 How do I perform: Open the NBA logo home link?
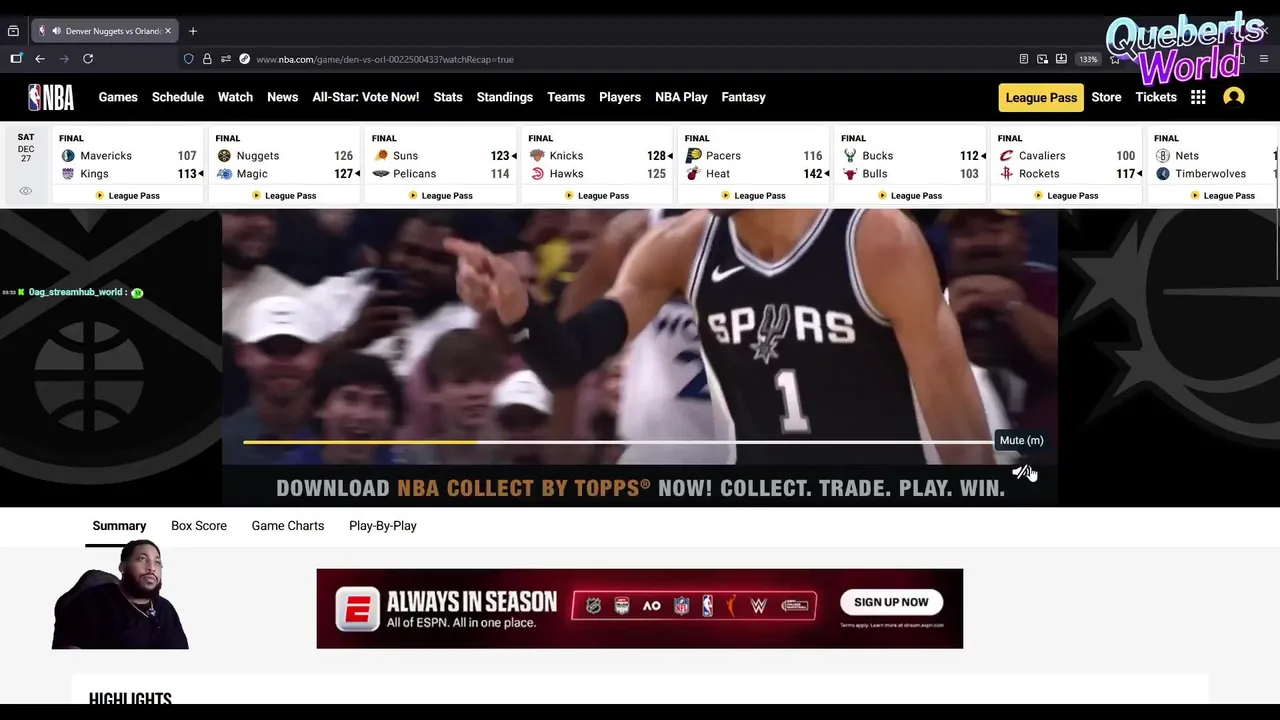point(51,97)
